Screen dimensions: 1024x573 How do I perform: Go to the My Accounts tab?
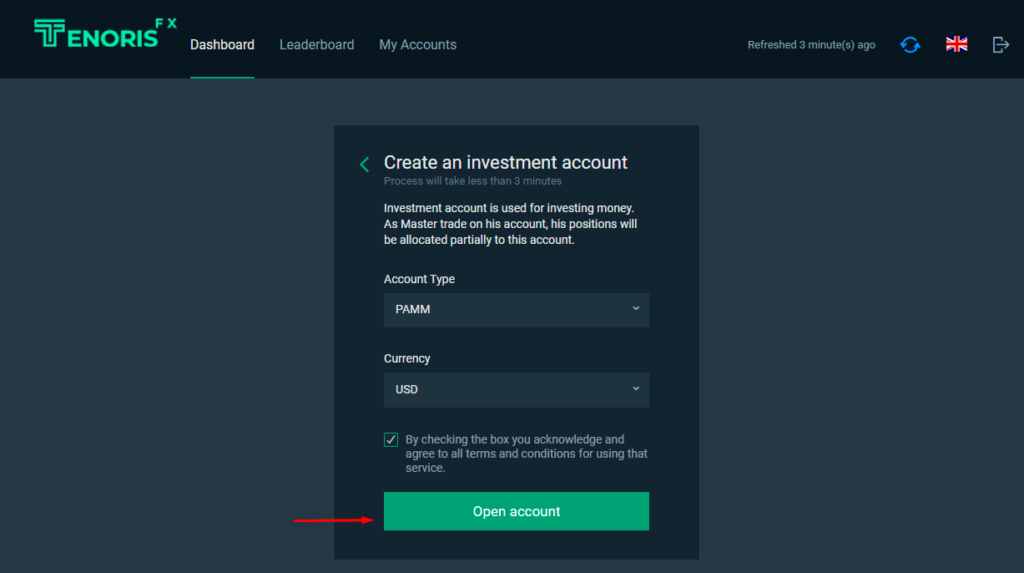point(417,45)
